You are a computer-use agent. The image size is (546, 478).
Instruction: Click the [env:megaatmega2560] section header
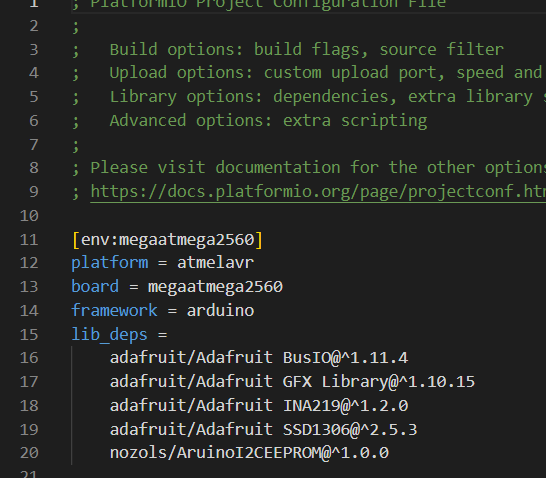pos(167,240)
